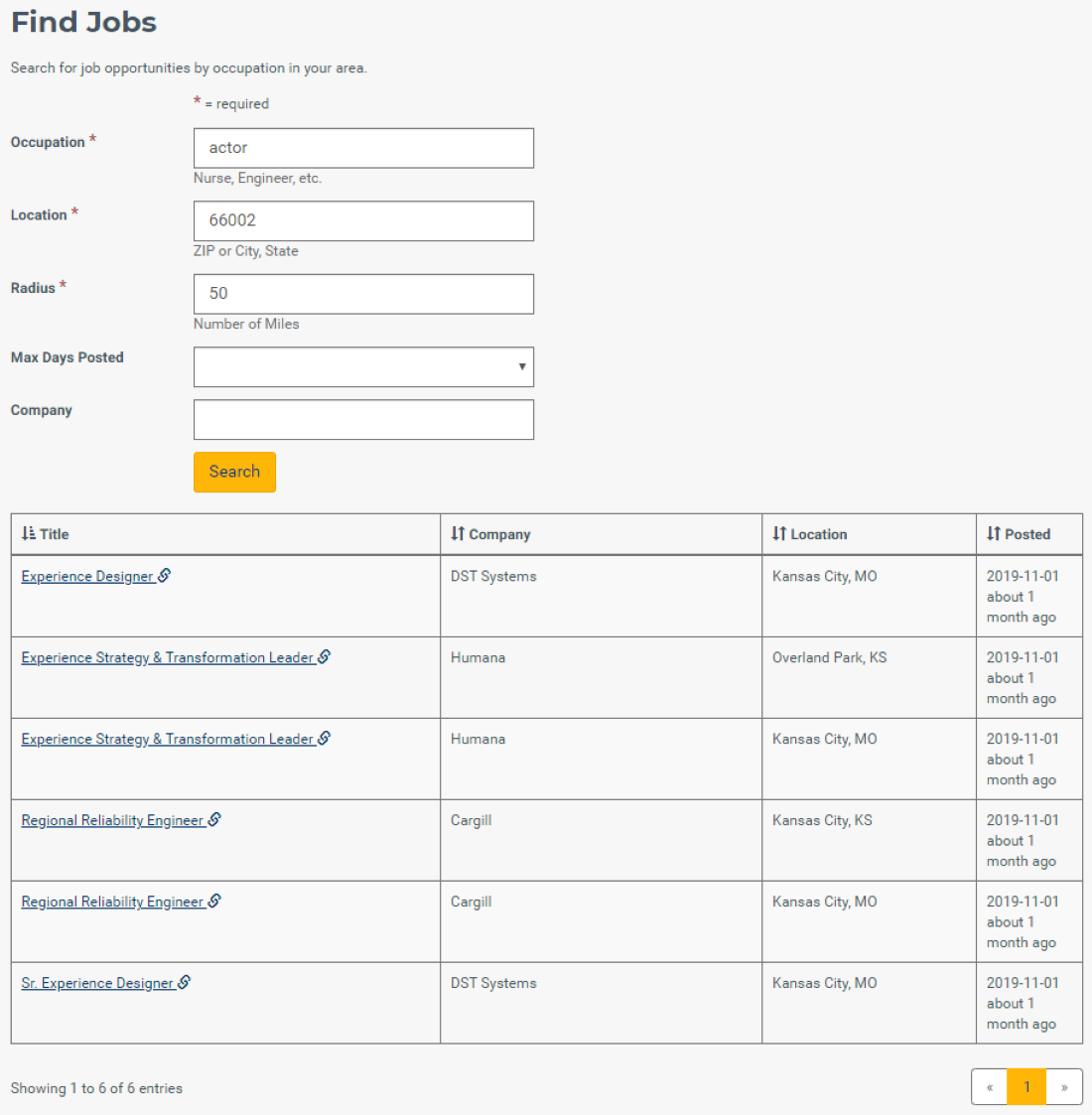Viewport: 1092px width, 1115px height.
Task: Click link icon next to Sr. Experience Designer
Action: 184,982
